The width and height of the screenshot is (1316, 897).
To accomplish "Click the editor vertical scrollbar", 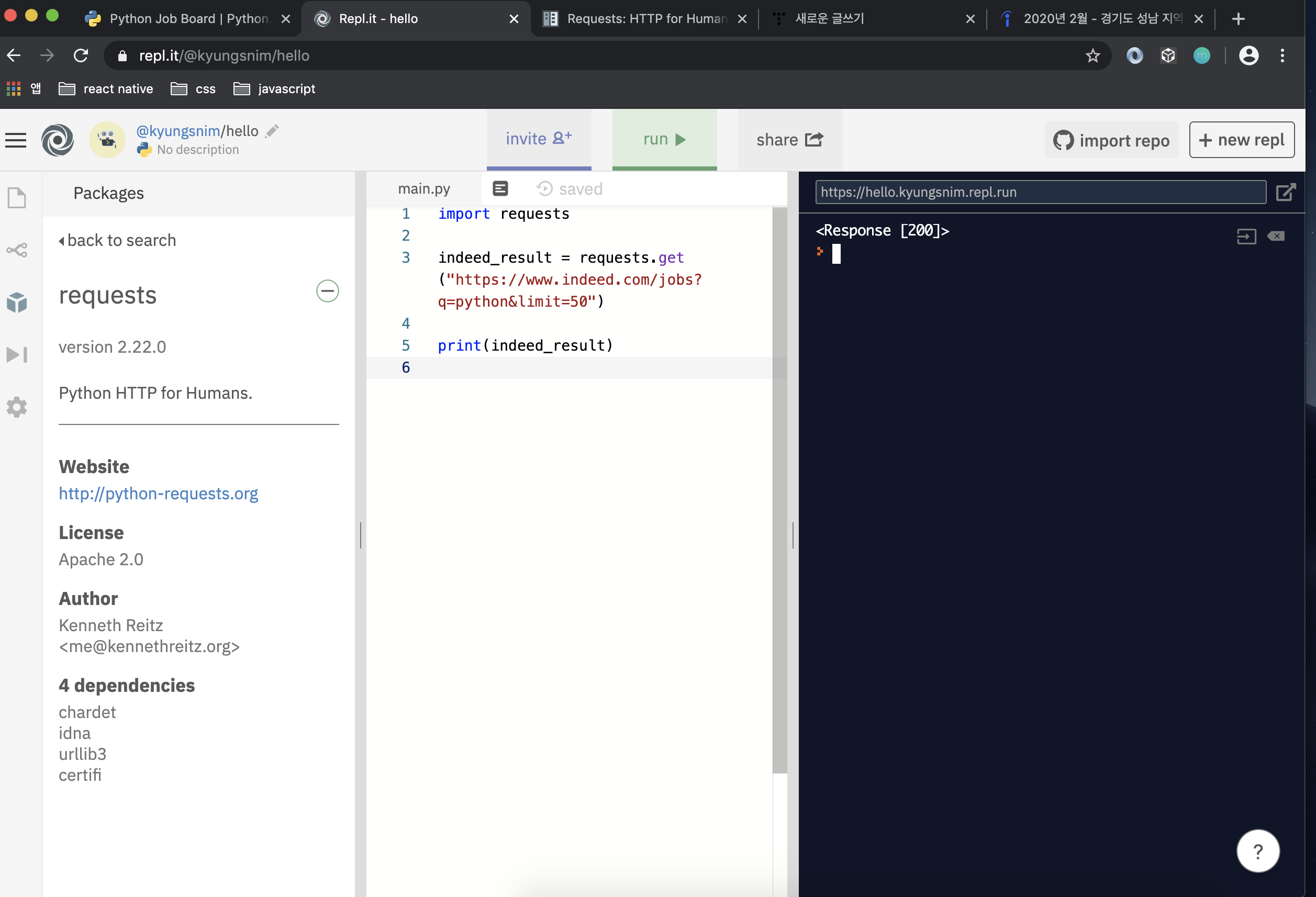I will tap(779, 487).
